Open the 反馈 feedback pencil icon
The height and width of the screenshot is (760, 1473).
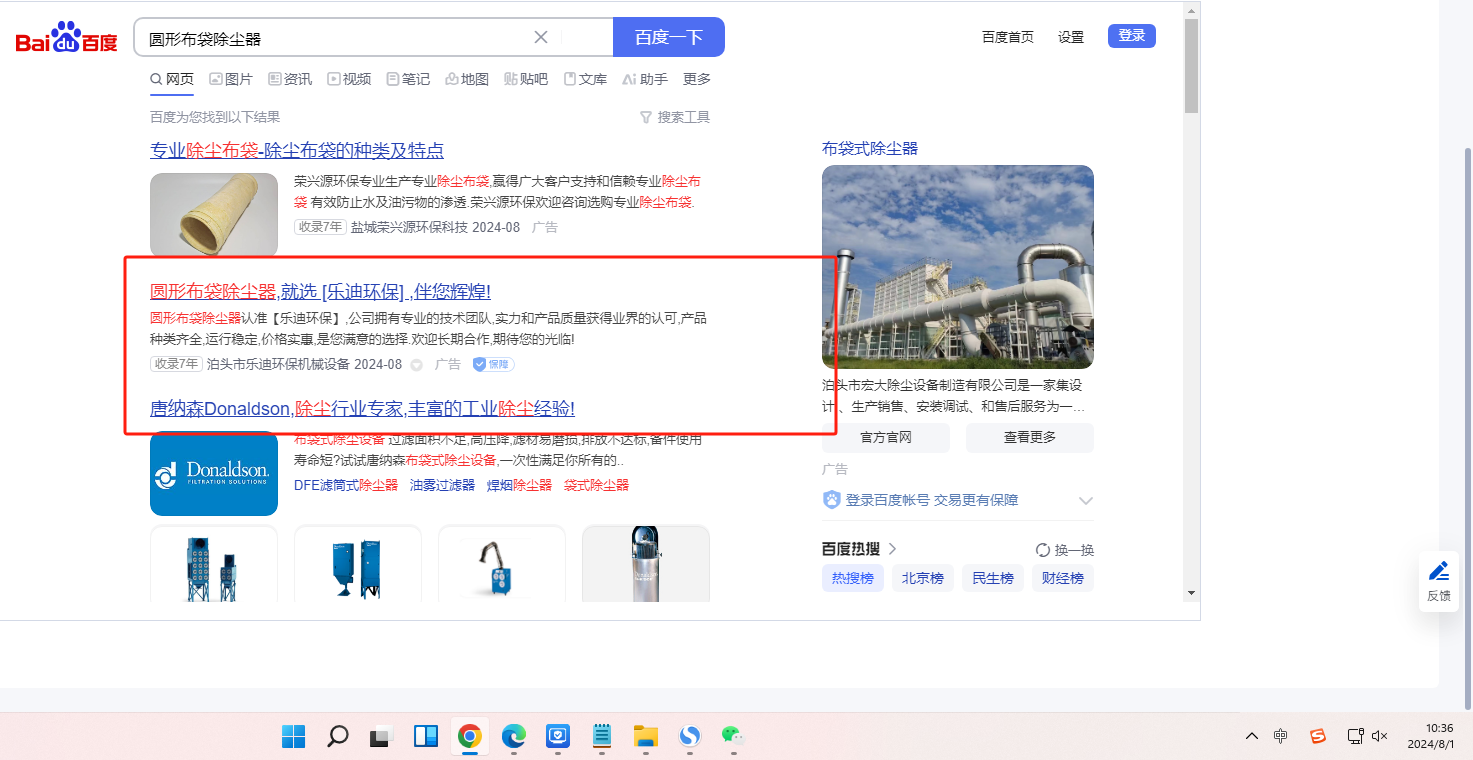coord(1439,572)
